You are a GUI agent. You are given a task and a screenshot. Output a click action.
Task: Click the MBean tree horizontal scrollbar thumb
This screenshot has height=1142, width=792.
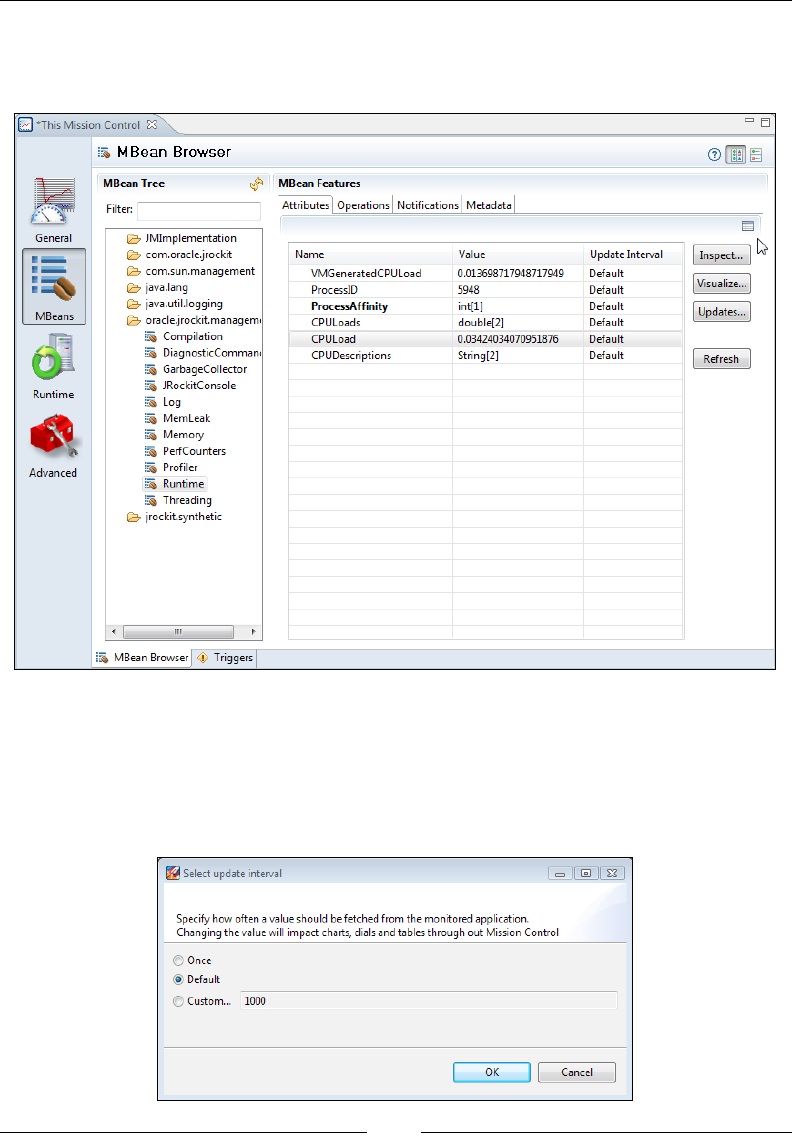[179, 631]
